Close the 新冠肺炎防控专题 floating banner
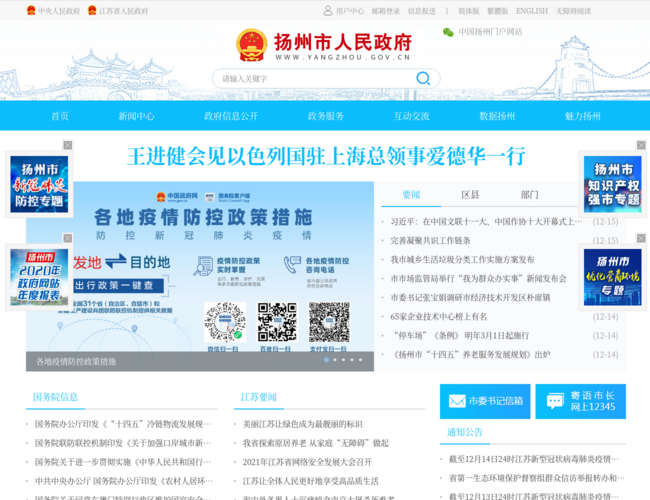This screenshot has width=650, height=500. pos(68,145)
